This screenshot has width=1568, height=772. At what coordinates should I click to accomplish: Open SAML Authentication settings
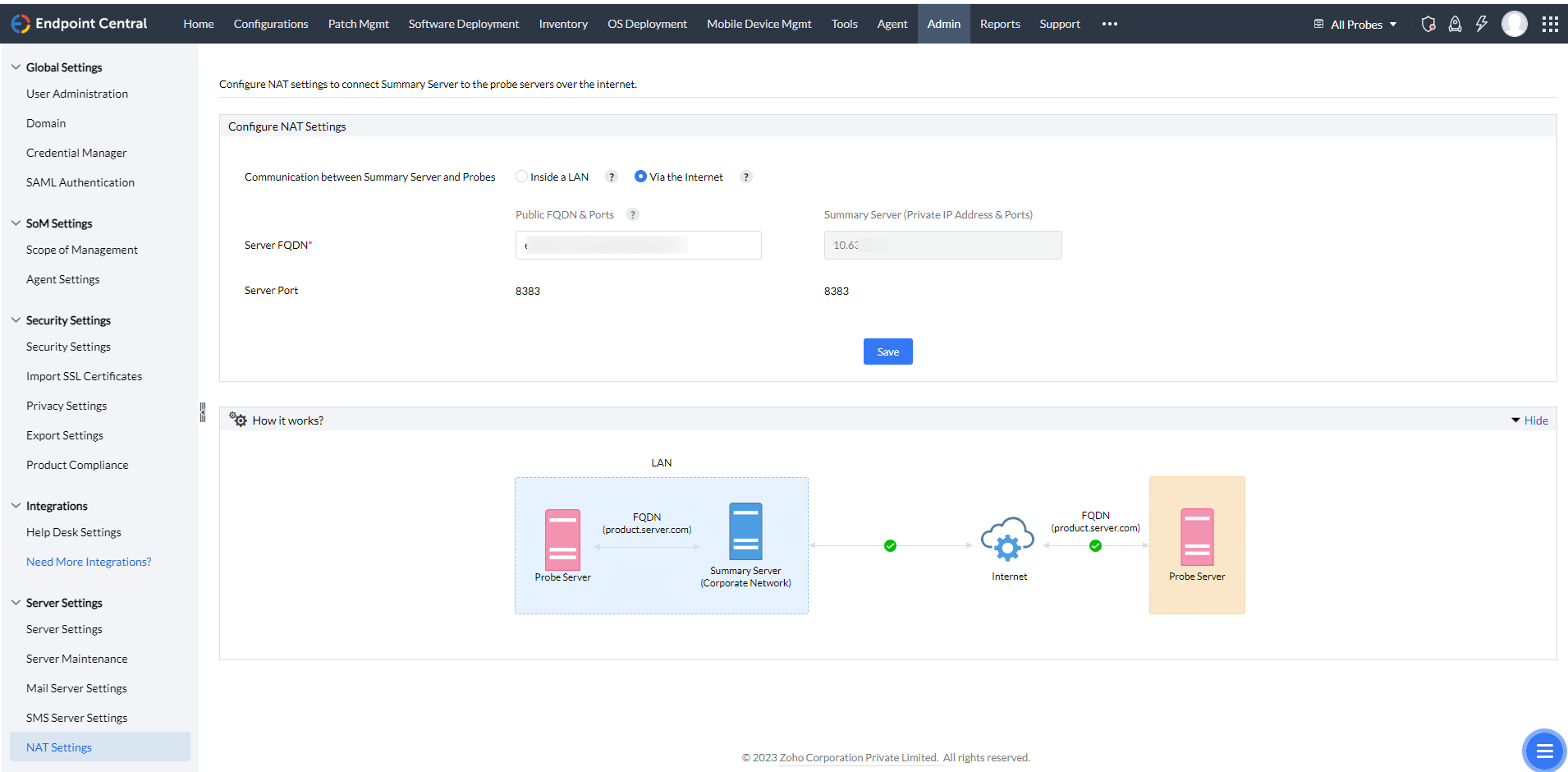(80, 182)
